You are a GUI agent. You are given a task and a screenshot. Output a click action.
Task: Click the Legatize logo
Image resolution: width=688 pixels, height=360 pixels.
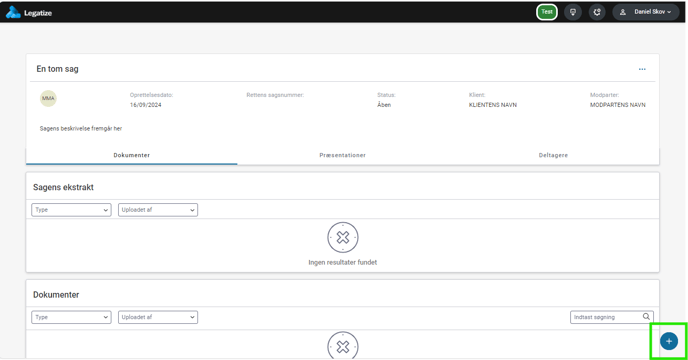[29, 13]
